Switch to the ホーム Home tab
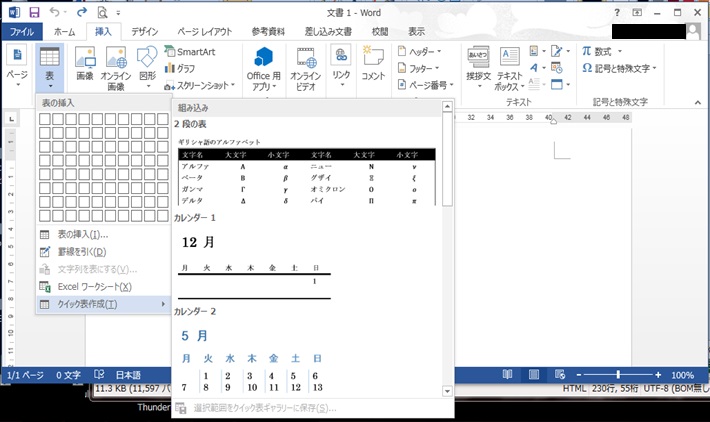This screenshot has width=710, height=422. (x=64, y=32)
